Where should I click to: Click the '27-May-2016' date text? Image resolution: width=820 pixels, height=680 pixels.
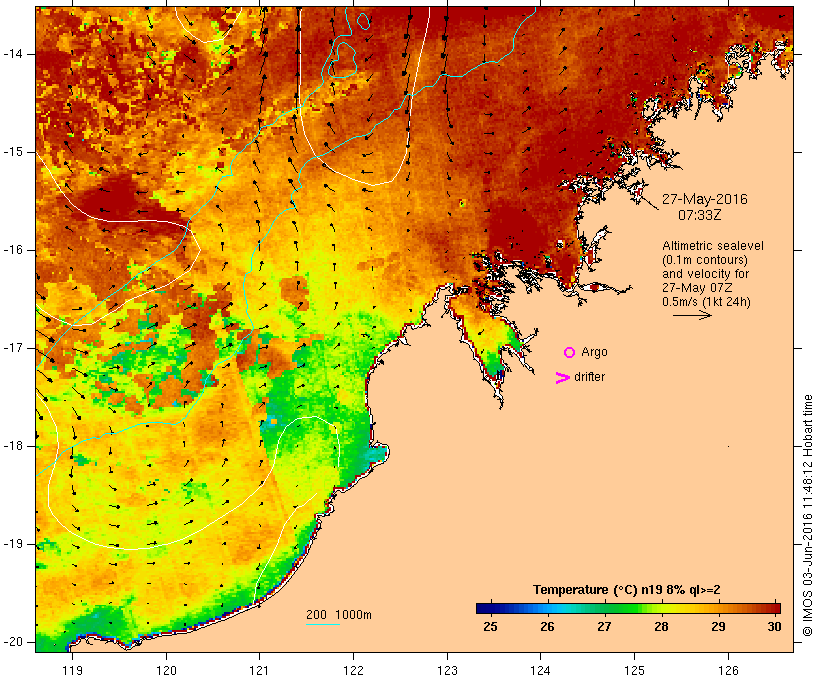tap(704, 199)
